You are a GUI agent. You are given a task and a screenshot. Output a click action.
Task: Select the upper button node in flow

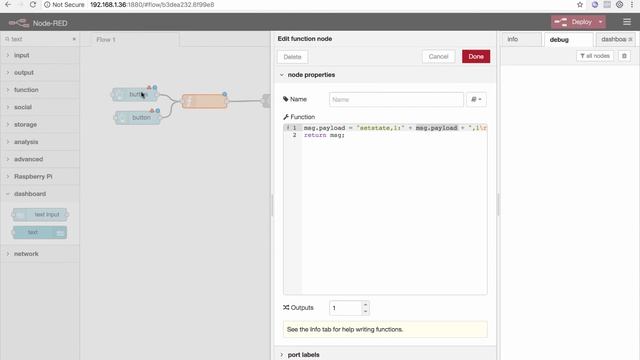click(135, 95)
